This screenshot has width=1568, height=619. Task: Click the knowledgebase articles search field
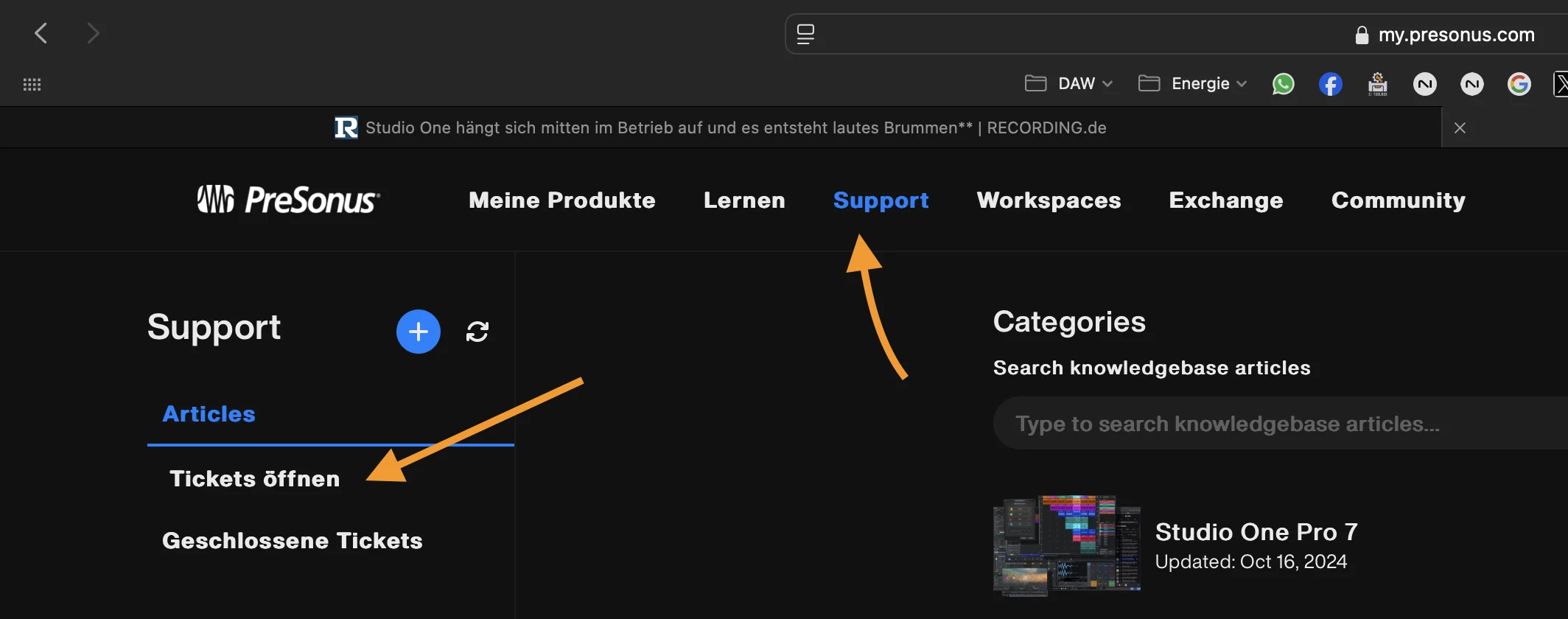[x=1281, y=424]
